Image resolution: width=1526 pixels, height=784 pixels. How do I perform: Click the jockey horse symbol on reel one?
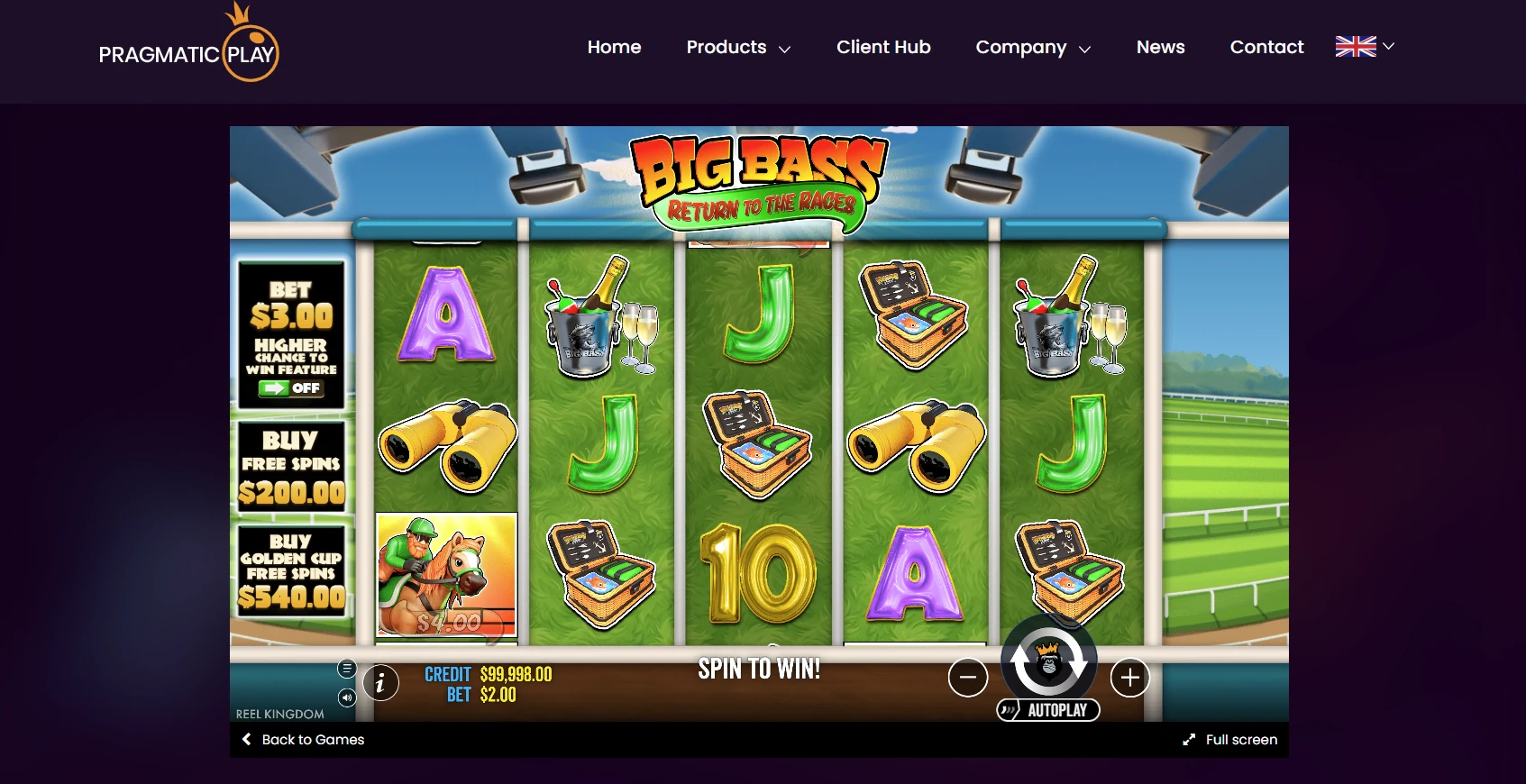(446, 574)
